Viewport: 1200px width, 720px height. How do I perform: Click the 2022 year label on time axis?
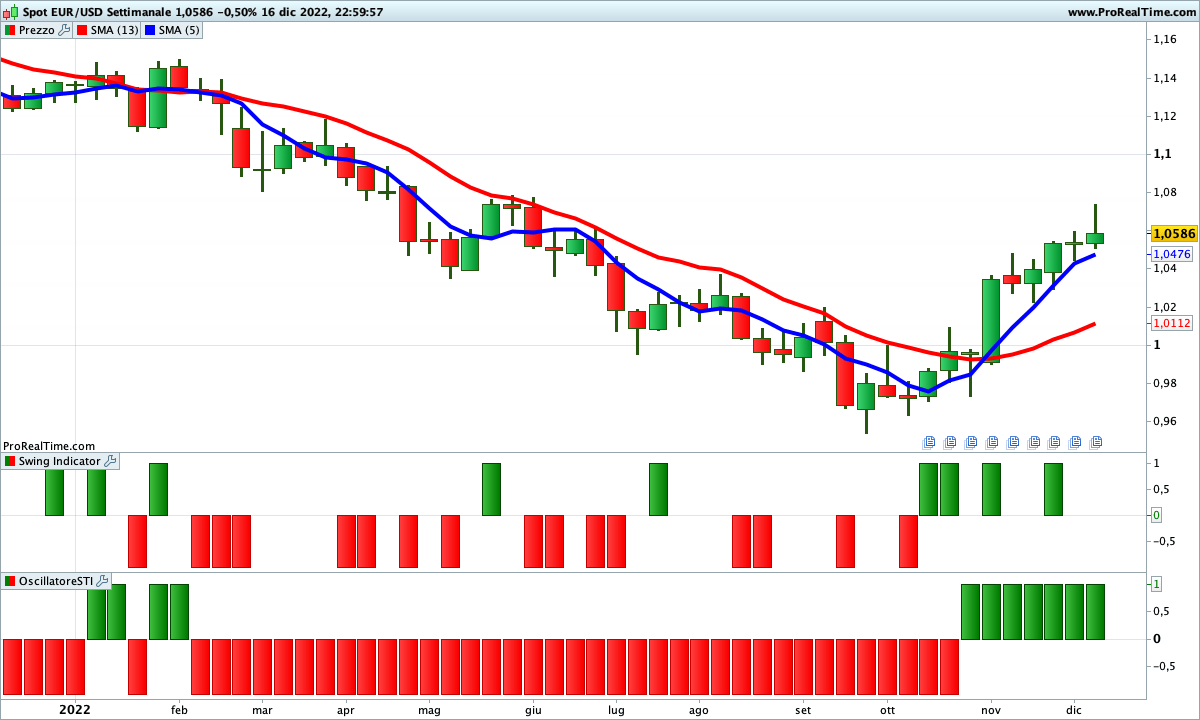(77, 709)
